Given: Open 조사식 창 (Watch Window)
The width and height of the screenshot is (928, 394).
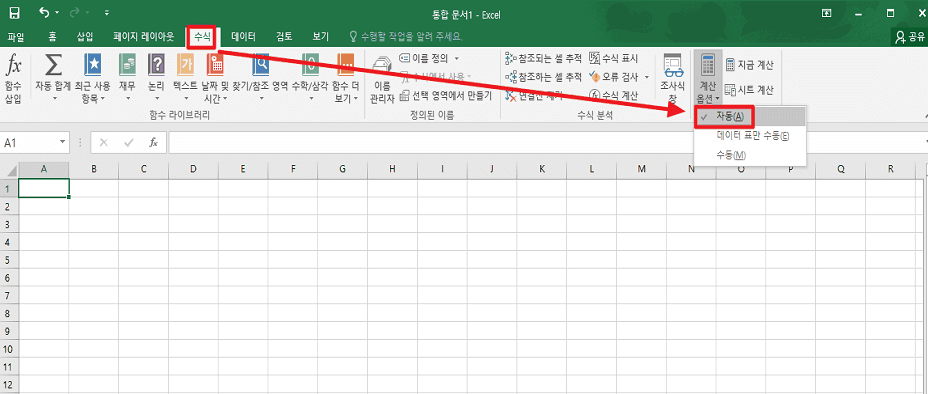Looking at the screenshot, I should pyautogui.click(x=672, y=77).
